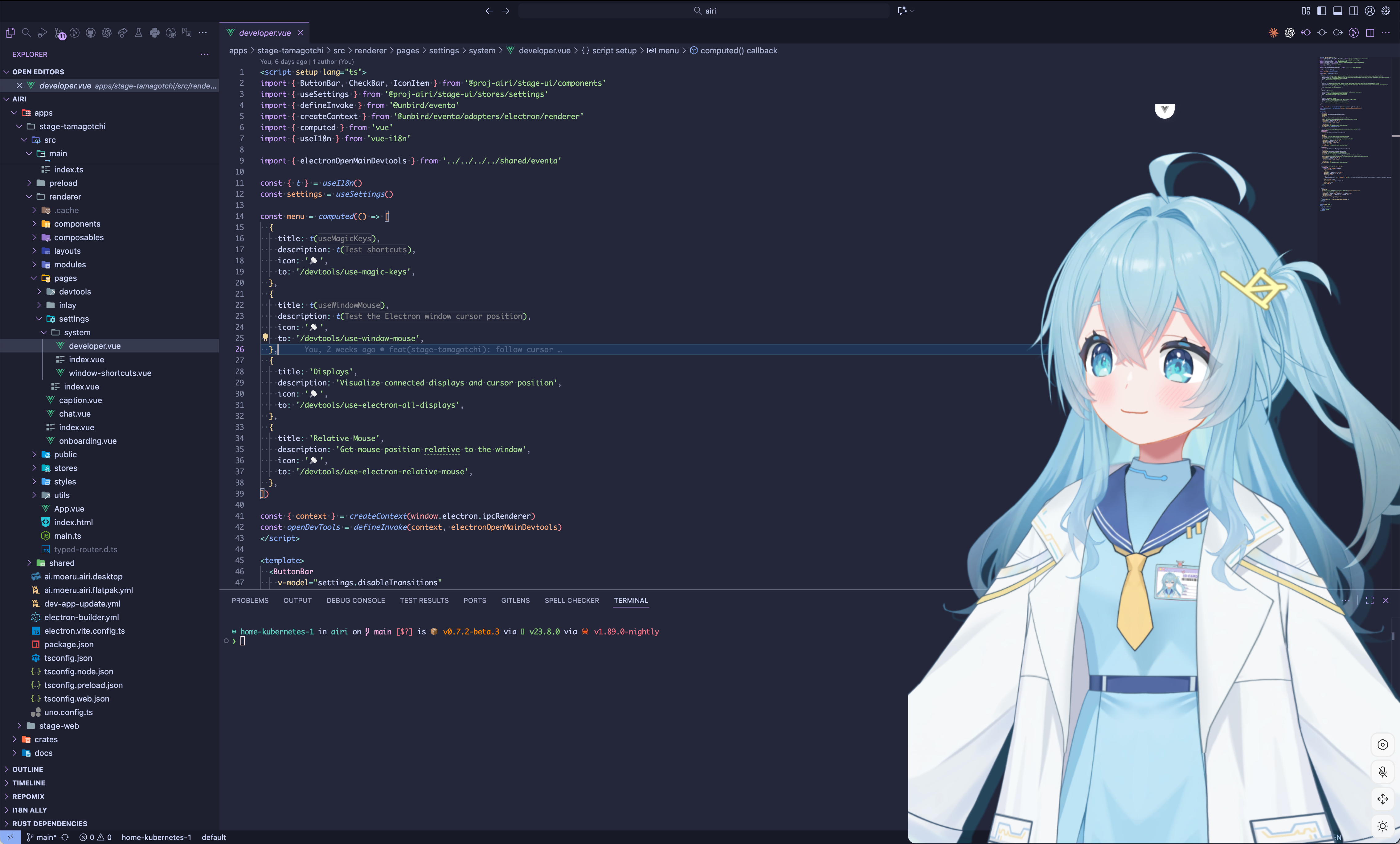
Task: Maximize the terminal panel size
Action: tap(1370, 601)
